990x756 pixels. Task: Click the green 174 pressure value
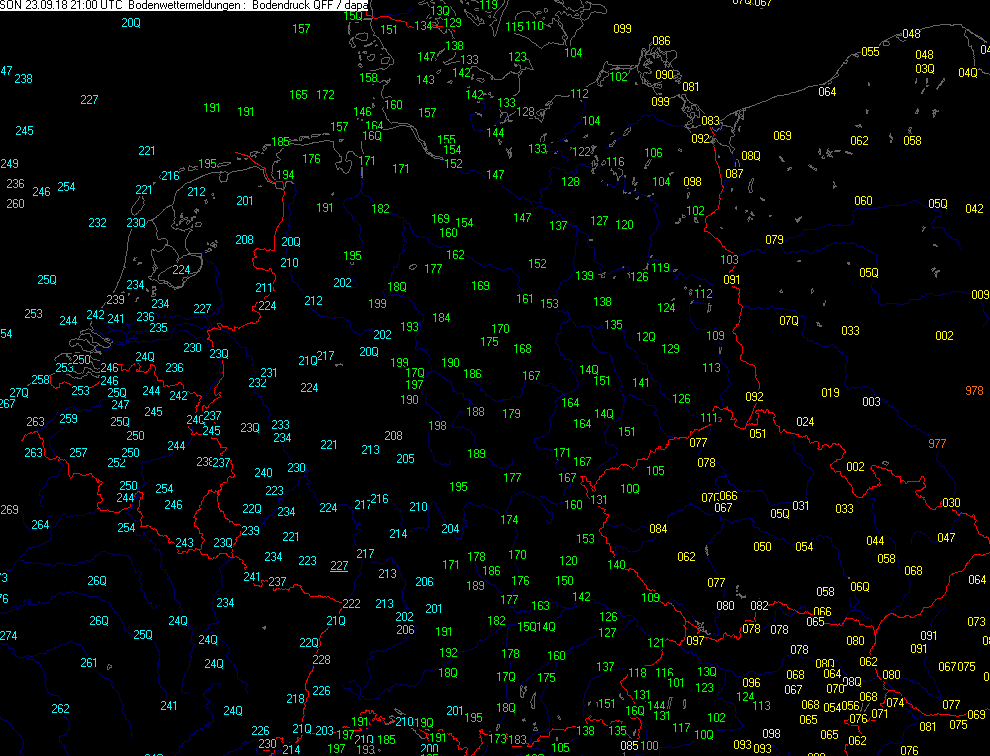tap(509, 520)
